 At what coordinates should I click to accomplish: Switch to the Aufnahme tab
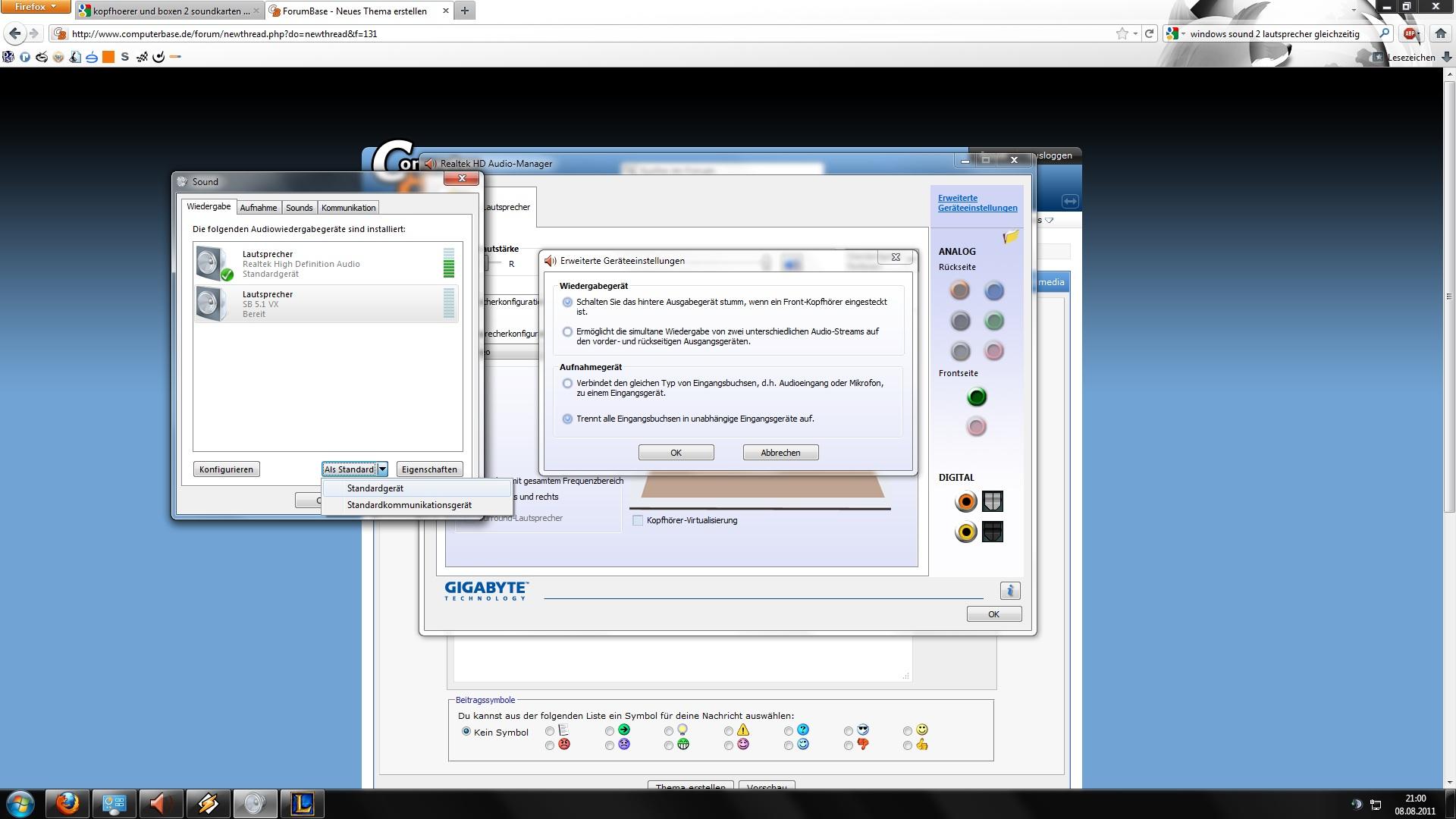258,208
